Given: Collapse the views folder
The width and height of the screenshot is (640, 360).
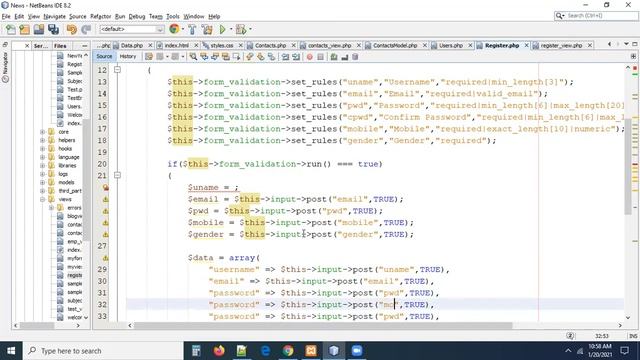Looking at the screenshot, I should (42, 199).
